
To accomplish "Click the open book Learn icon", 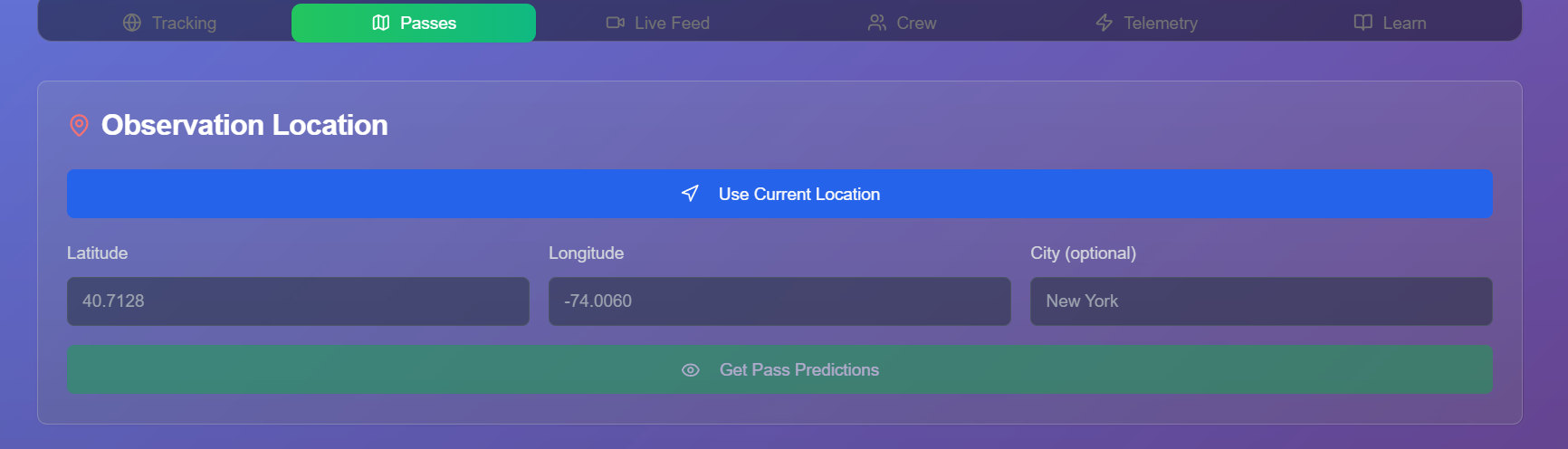I will [x=1363, y=23].
